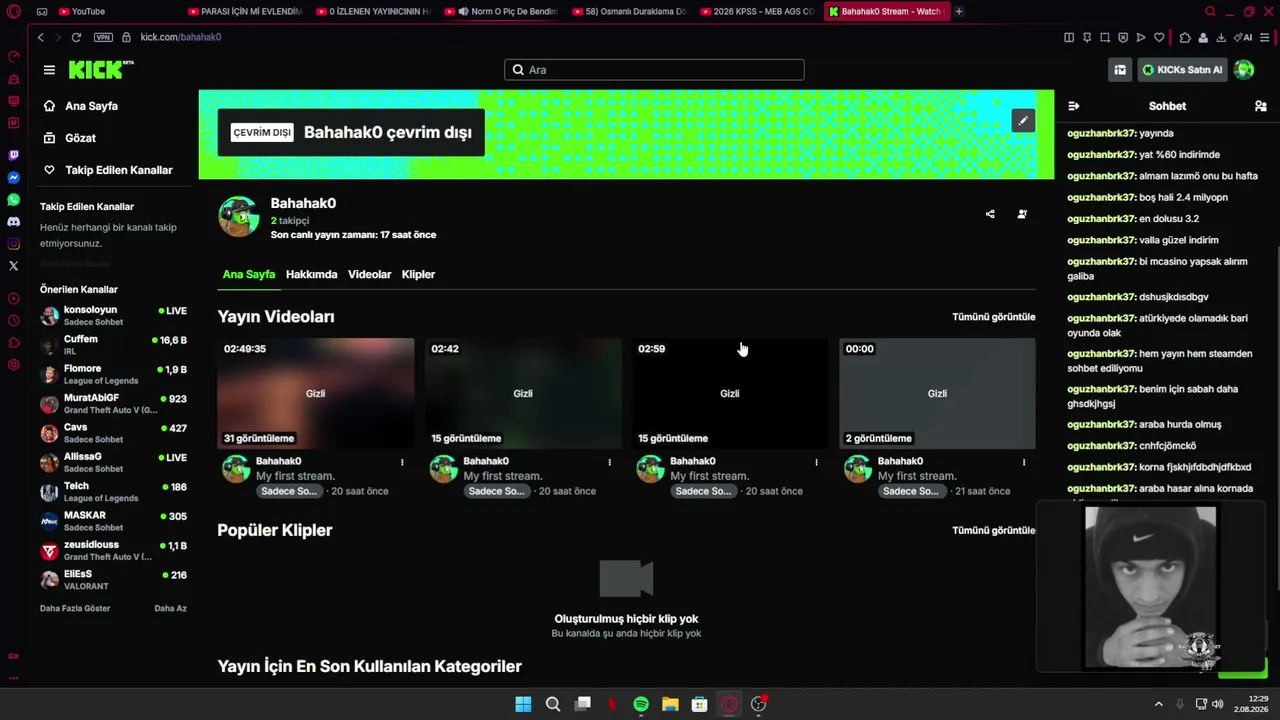
Task: Open the browser snapshot tool icon
Action: pyautogui.click(x=1105, y=38)
